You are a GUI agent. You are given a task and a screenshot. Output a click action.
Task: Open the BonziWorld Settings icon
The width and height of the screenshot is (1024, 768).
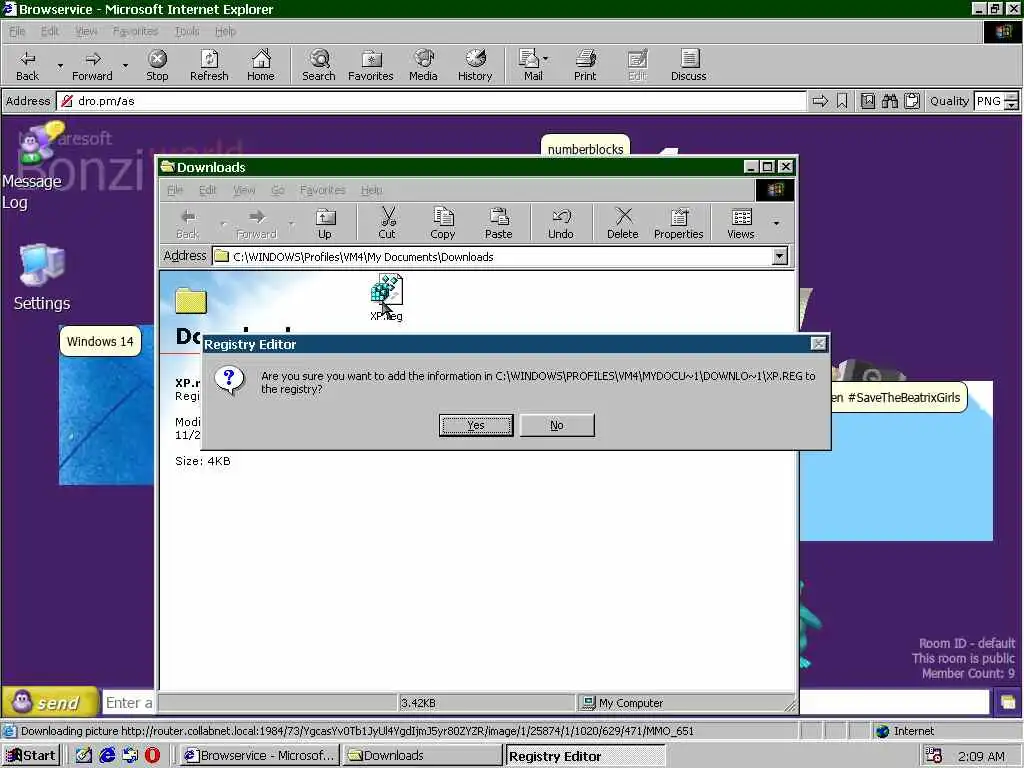point(42,277)
